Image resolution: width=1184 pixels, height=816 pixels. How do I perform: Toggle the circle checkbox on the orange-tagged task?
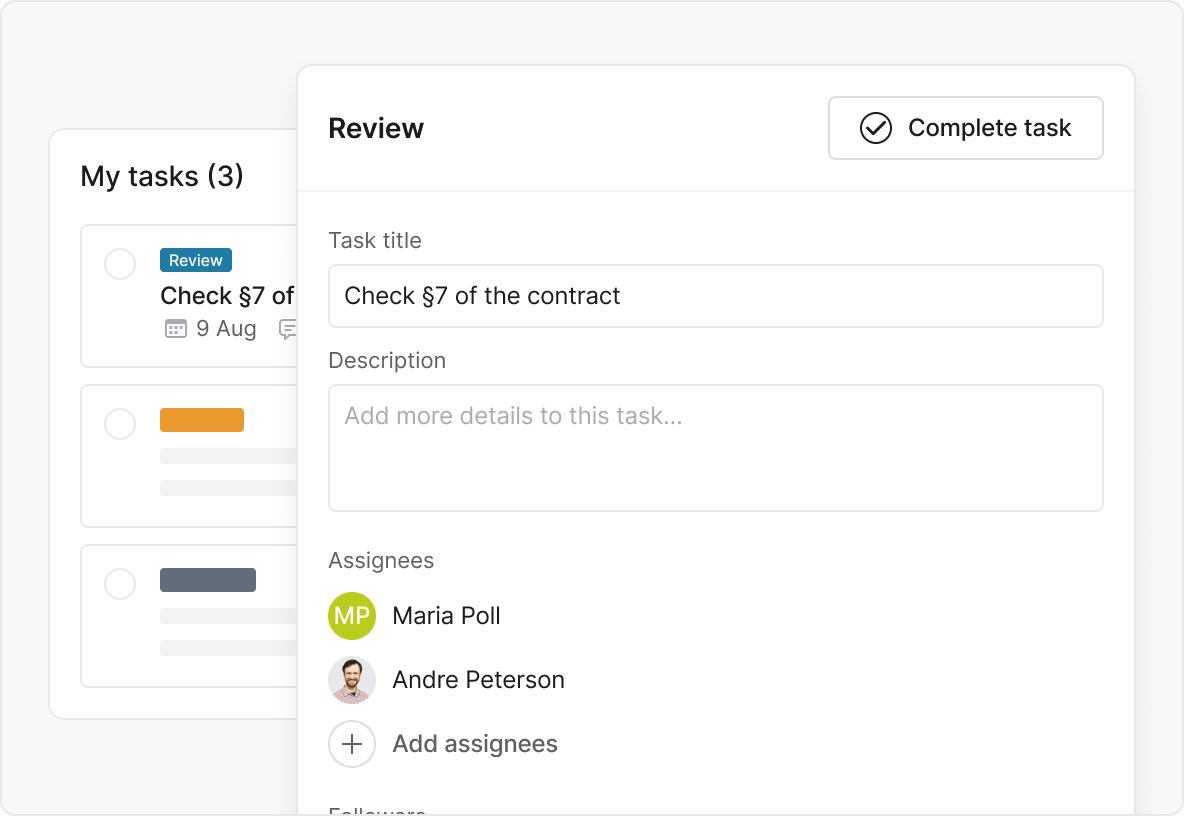(120, 424)
